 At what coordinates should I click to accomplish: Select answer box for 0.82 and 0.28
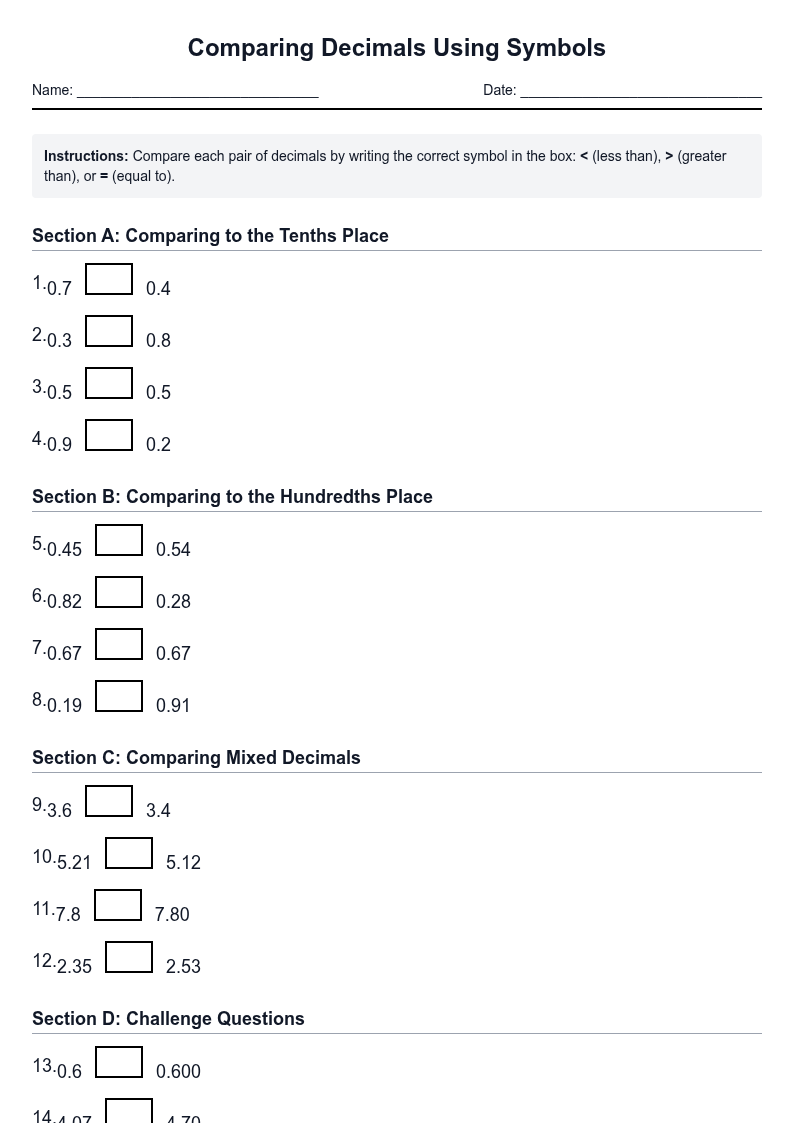[x=119, y=592]
